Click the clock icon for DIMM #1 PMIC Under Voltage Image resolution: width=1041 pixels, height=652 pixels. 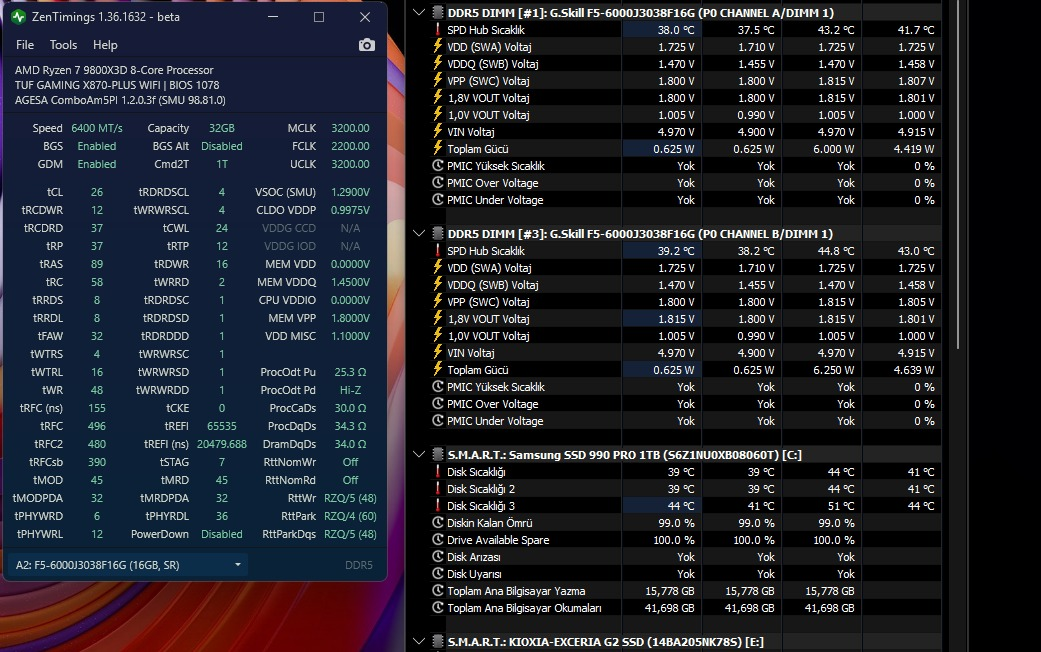438,199
